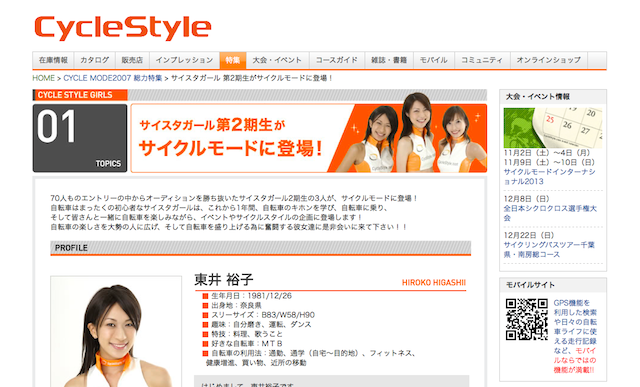
Task: Open the カタログ menu tab
Action: click(x=95, y=60)
